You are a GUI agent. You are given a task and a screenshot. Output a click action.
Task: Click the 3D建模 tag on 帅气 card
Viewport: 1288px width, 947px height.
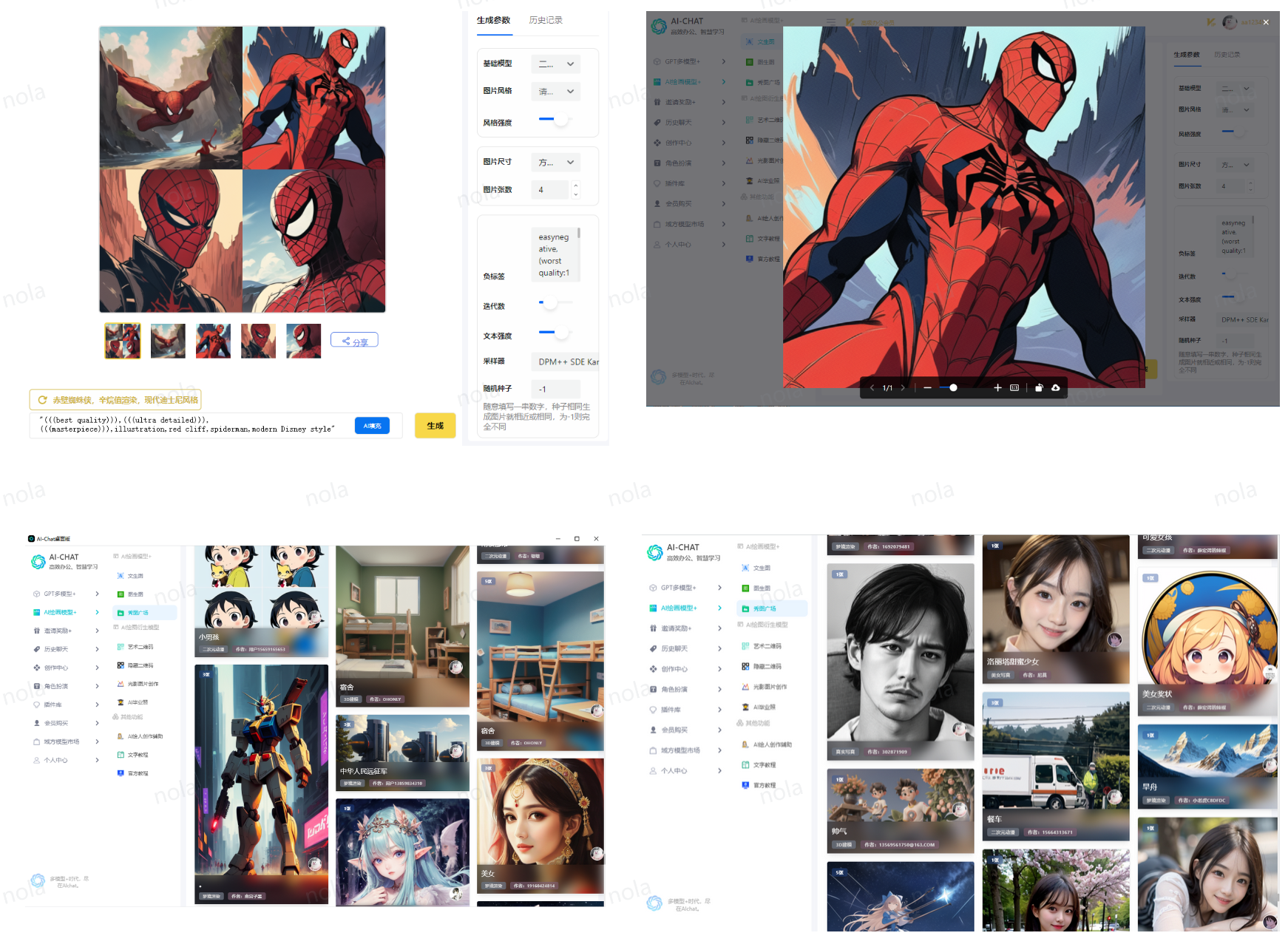(x=843, y=844)
